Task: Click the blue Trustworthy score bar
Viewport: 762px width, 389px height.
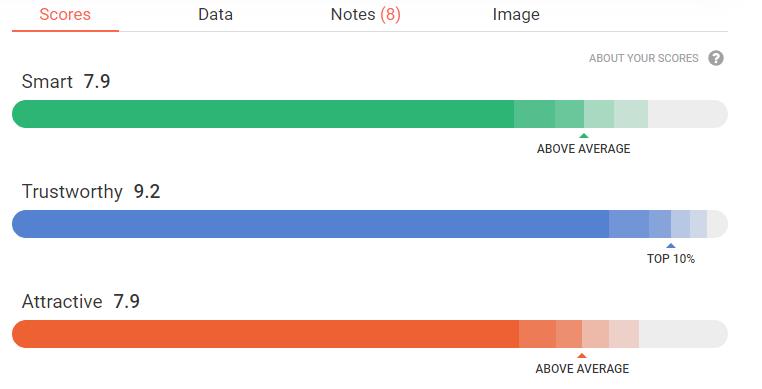Action: point(370,224)
